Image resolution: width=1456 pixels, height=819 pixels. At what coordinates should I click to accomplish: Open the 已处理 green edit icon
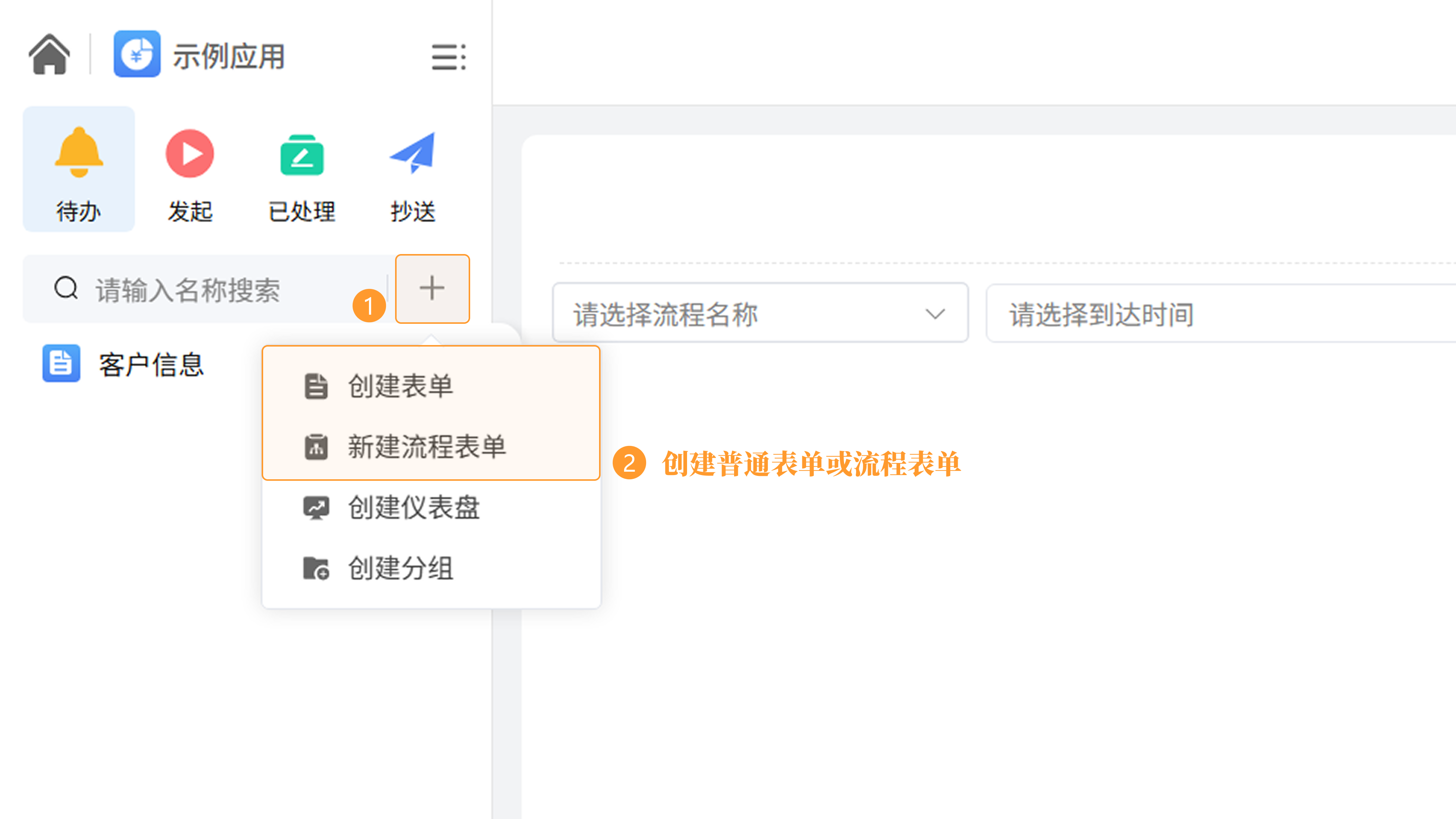302,155
